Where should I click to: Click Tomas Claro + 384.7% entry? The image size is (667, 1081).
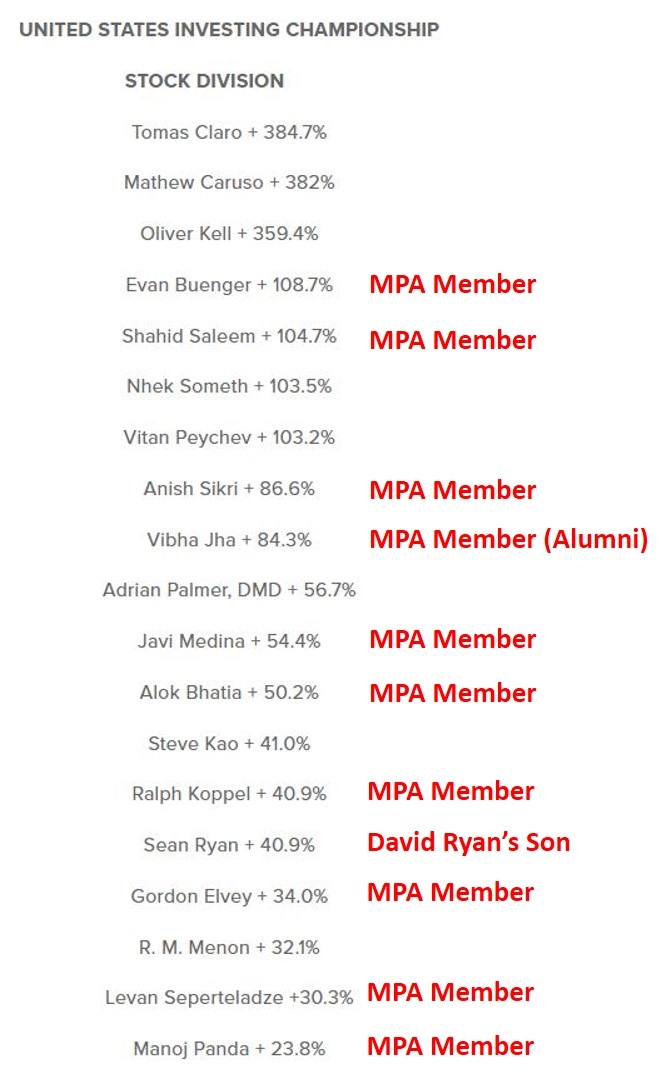(x=229, y=132)
